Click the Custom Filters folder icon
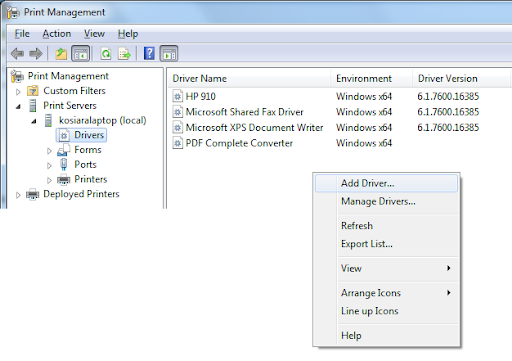Image resolution: width=512 pixels, height=361 pixels. point(33,91)
